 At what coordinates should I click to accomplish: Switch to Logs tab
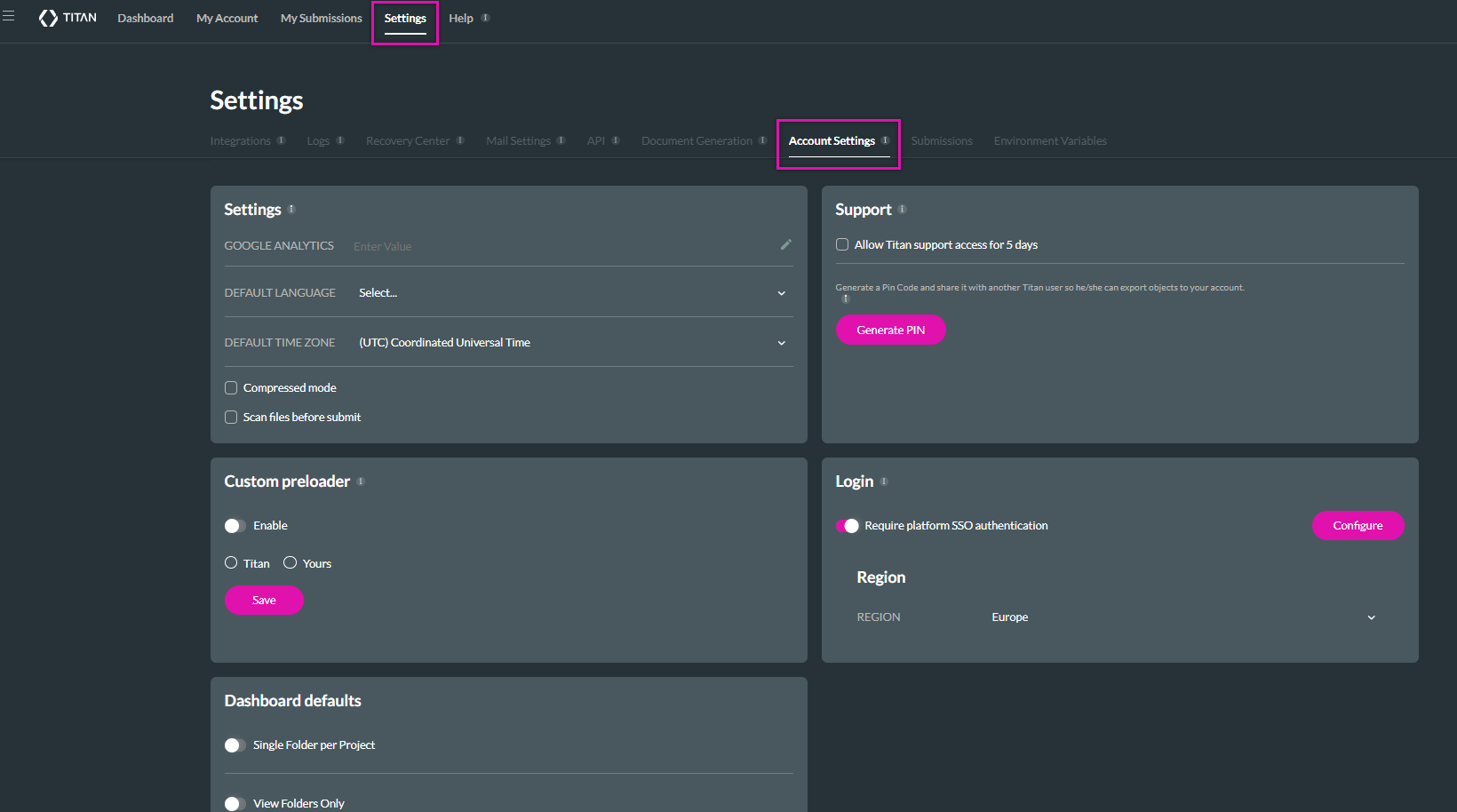point(318,140)
